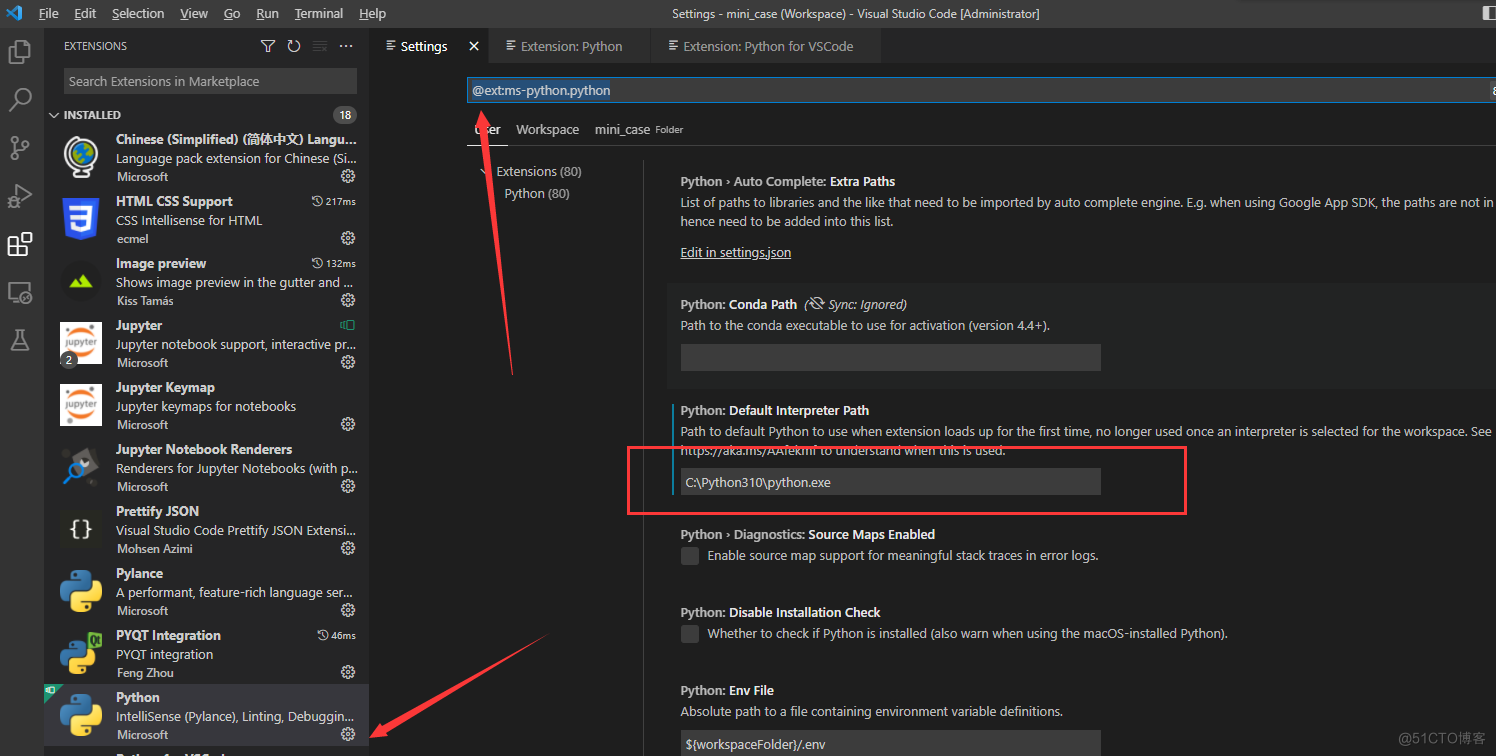Open manage gear for Python extension
The image size is (1496, 756).
[348, 734]
